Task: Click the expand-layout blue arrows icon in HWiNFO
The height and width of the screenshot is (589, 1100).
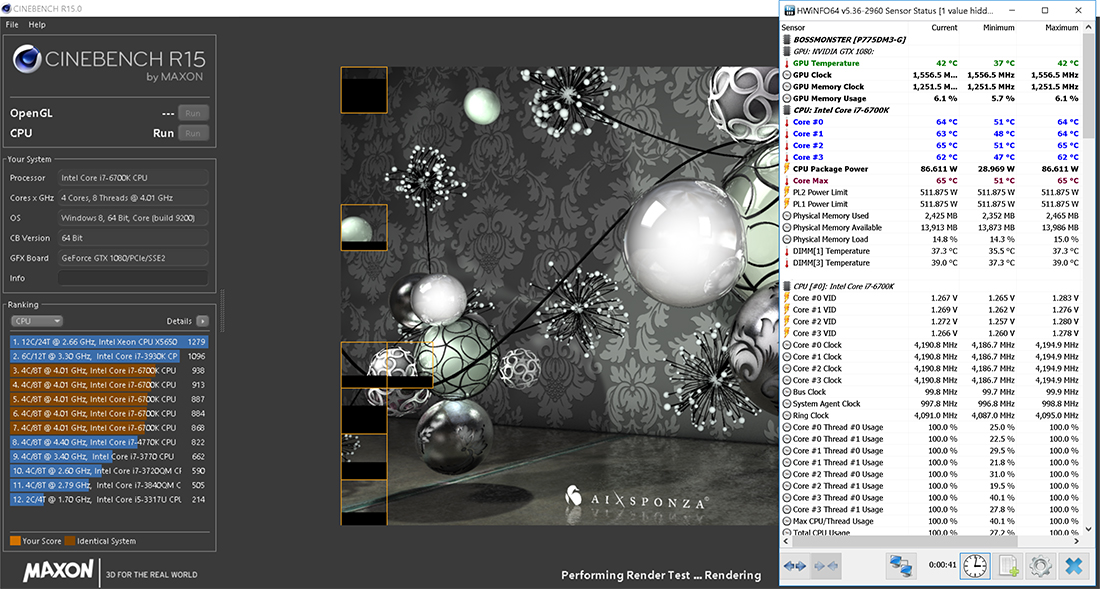Action: 795,566
